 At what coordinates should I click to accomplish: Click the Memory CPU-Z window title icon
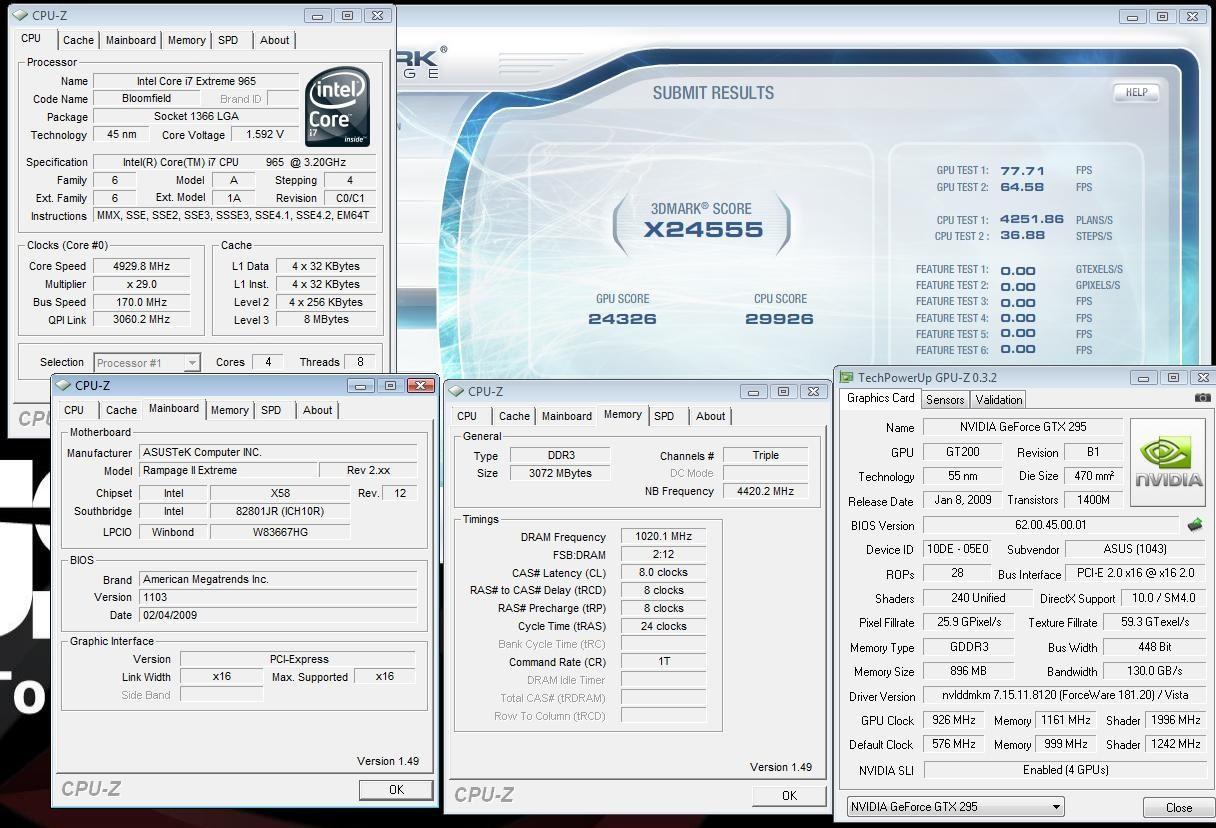coord(456,391)
